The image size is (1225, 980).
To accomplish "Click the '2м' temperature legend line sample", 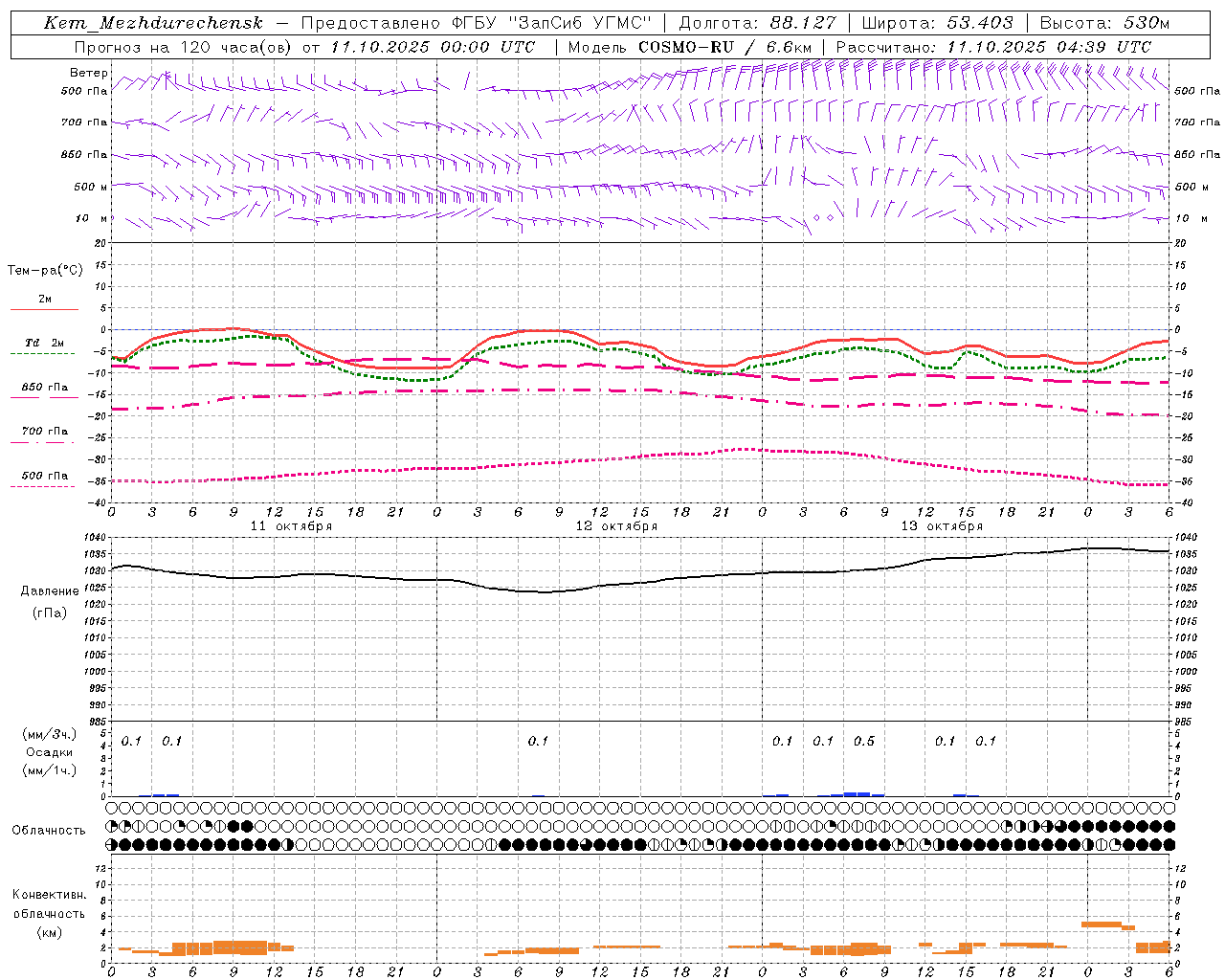I will pyautogui.click(x=44, y=309).
